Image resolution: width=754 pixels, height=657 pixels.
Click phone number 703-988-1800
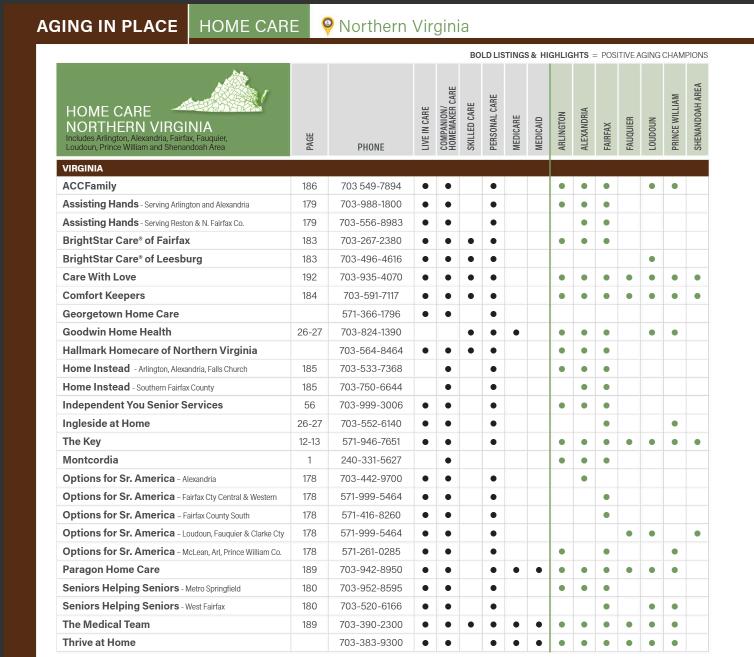371,204
